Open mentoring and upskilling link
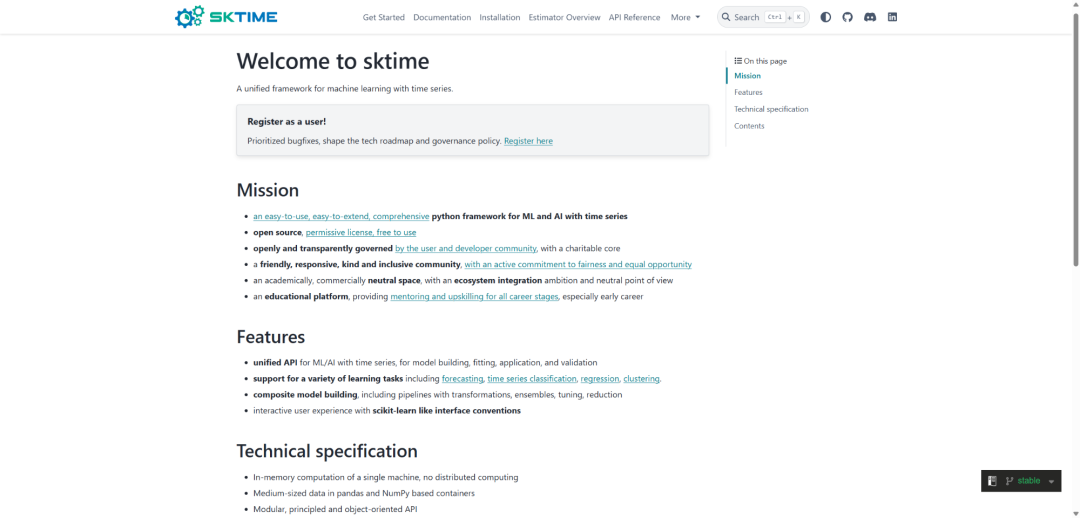The image size is (1080, 518). [475, 297]
